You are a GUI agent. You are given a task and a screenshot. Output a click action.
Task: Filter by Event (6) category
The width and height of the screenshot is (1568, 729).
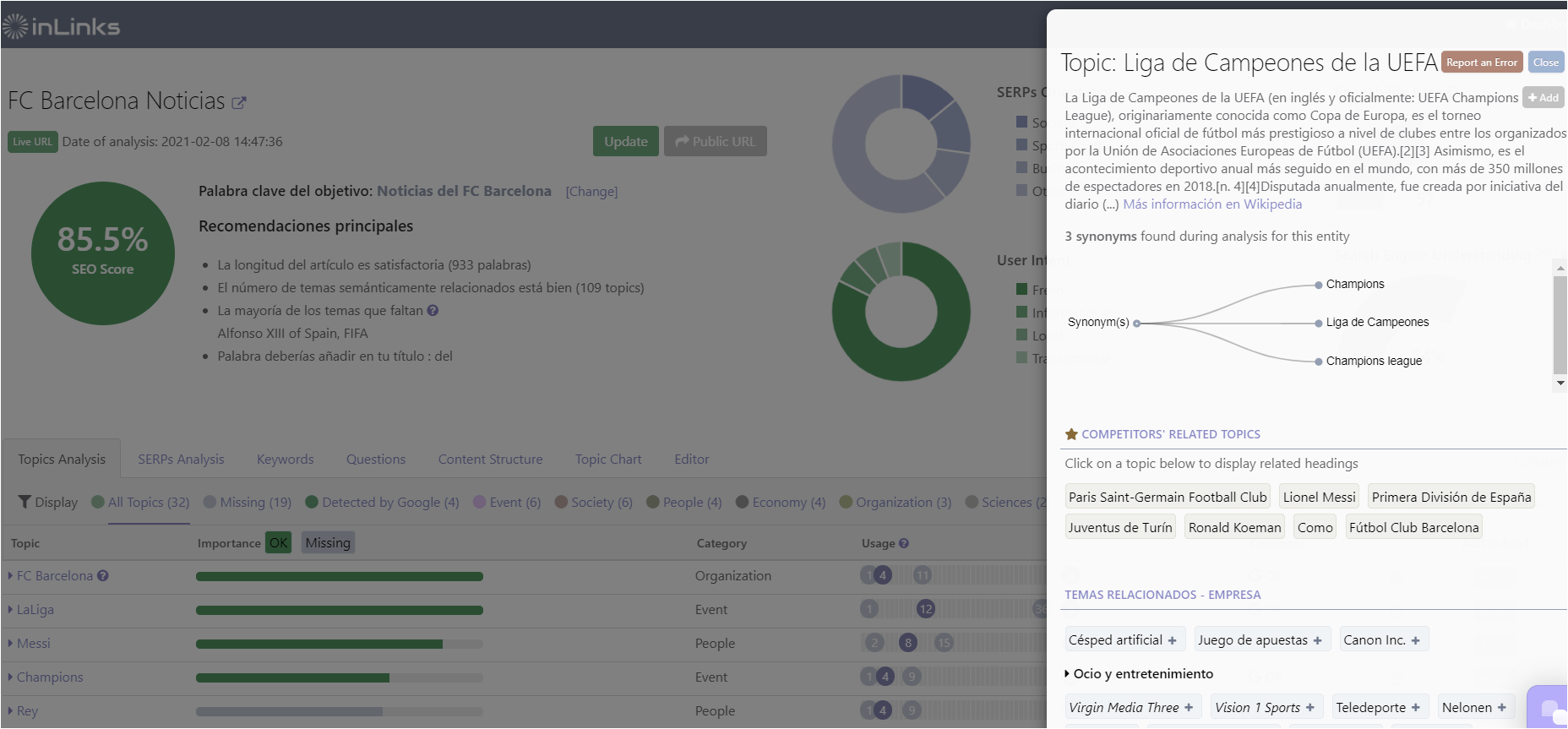click(x=507, y=502)
